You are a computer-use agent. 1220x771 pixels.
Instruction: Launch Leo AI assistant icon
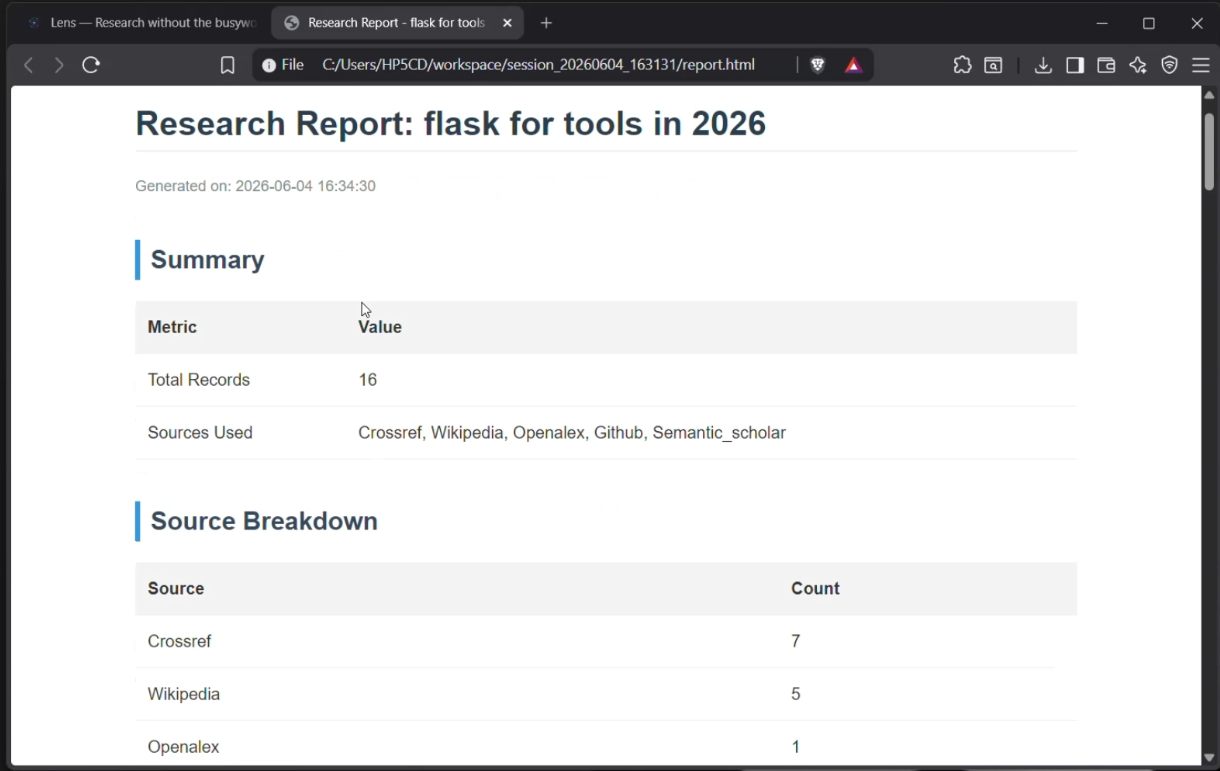click(1138, 65)
